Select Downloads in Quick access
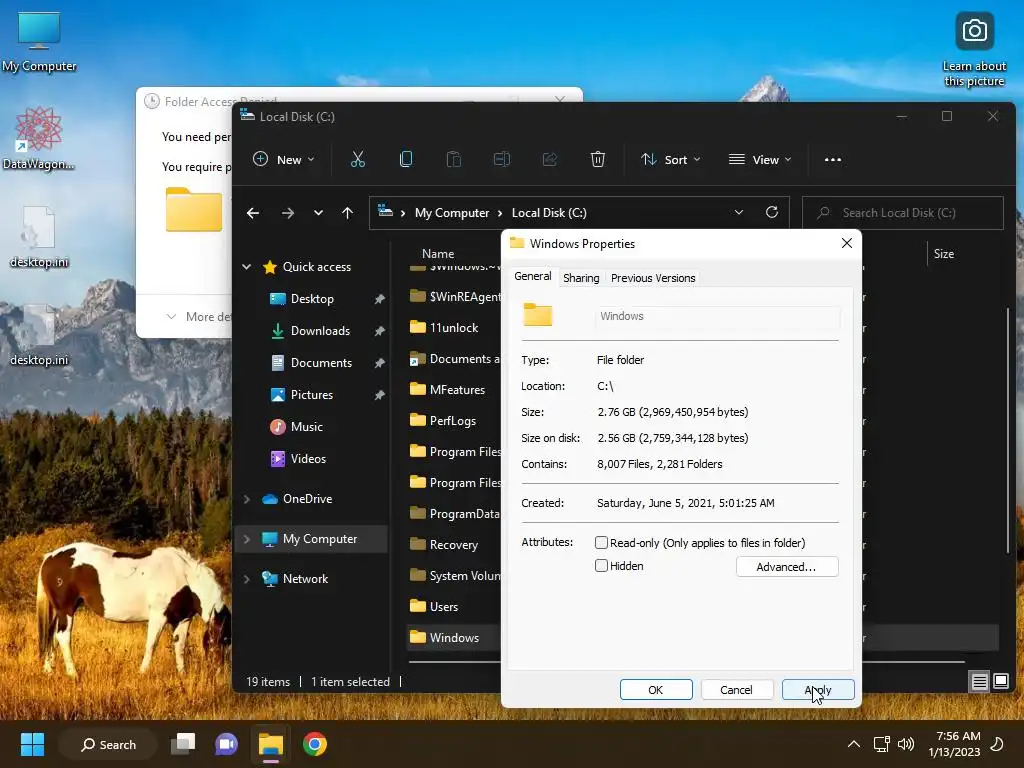 [x=319, y=331]
